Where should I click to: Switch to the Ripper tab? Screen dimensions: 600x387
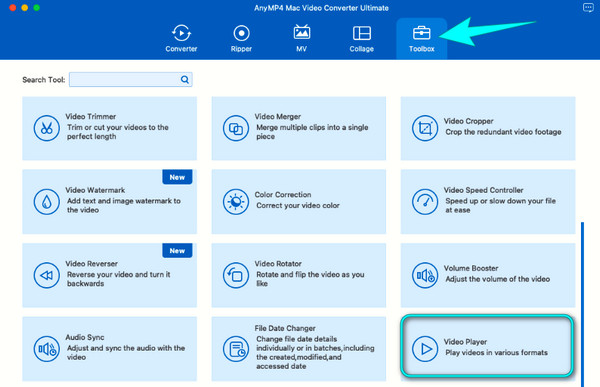pyautogui.click(x=241, y=38)
